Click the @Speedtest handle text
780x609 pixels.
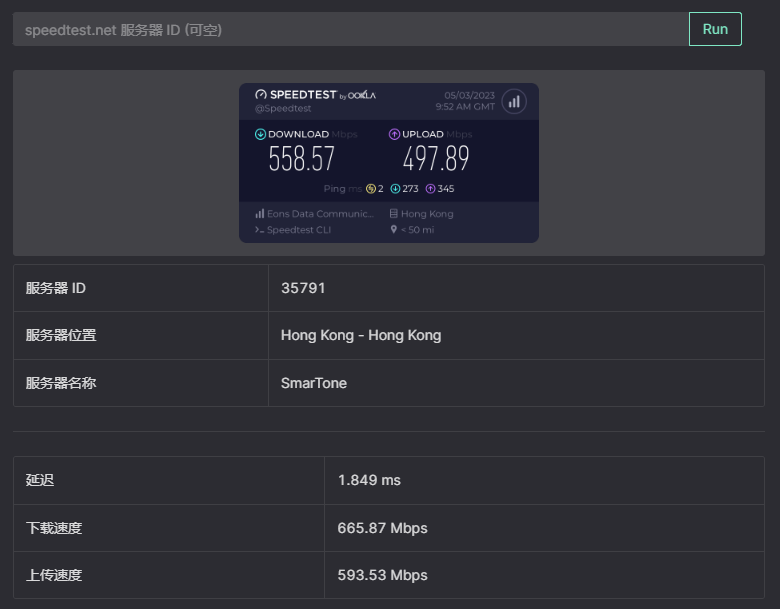coord(283,108)
